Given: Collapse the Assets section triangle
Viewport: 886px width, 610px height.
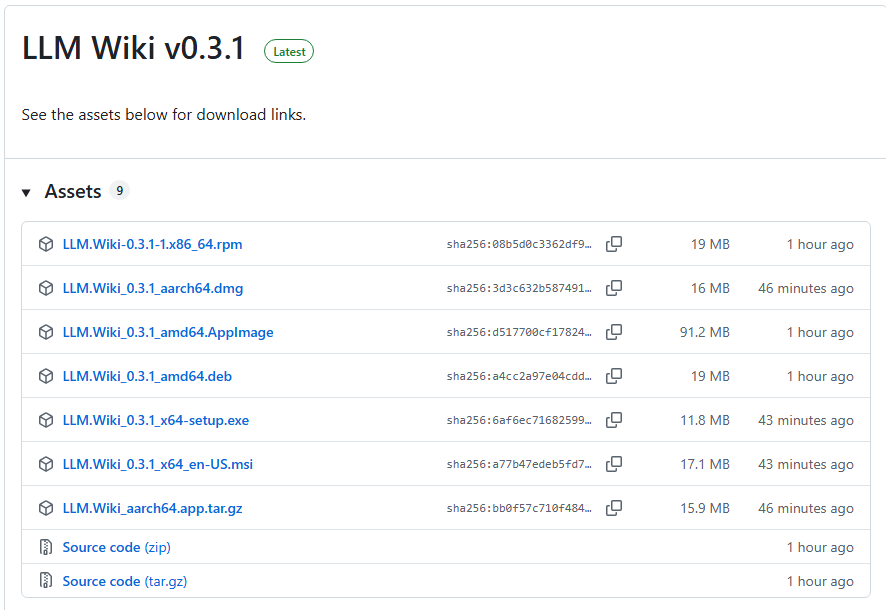Looking at the screenshot, I should pyautogui.click(x=26, y=193).
